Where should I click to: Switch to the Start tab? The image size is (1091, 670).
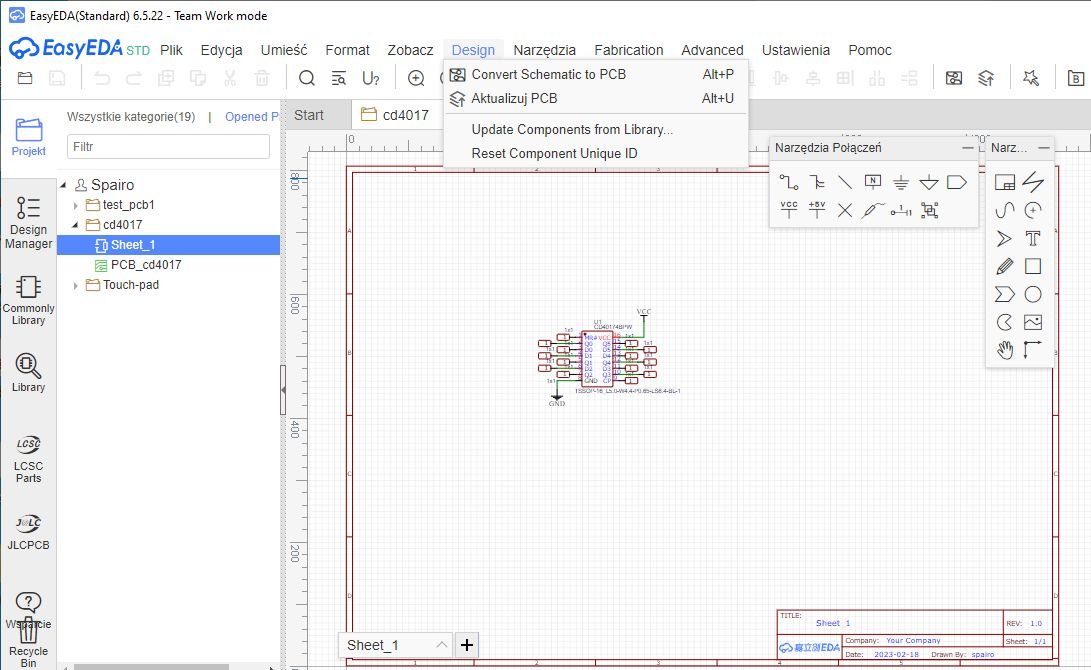pyautogui.click(x=309, y=115)
